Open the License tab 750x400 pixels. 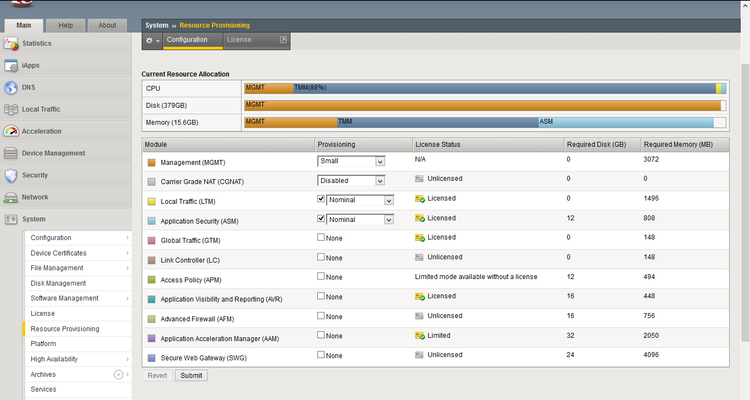pos(239,40)
